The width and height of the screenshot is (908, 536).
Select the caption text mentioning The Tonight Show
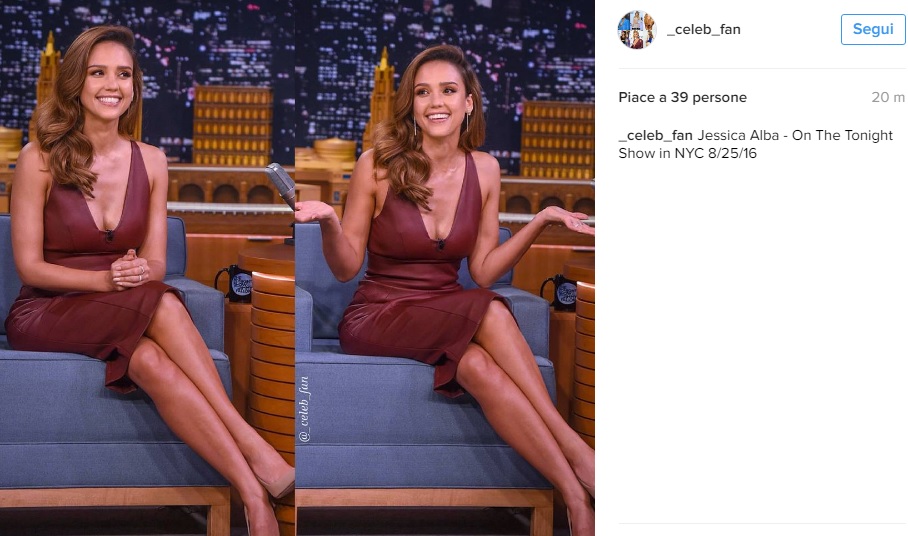pyautogui.click(x=756, y=144)
